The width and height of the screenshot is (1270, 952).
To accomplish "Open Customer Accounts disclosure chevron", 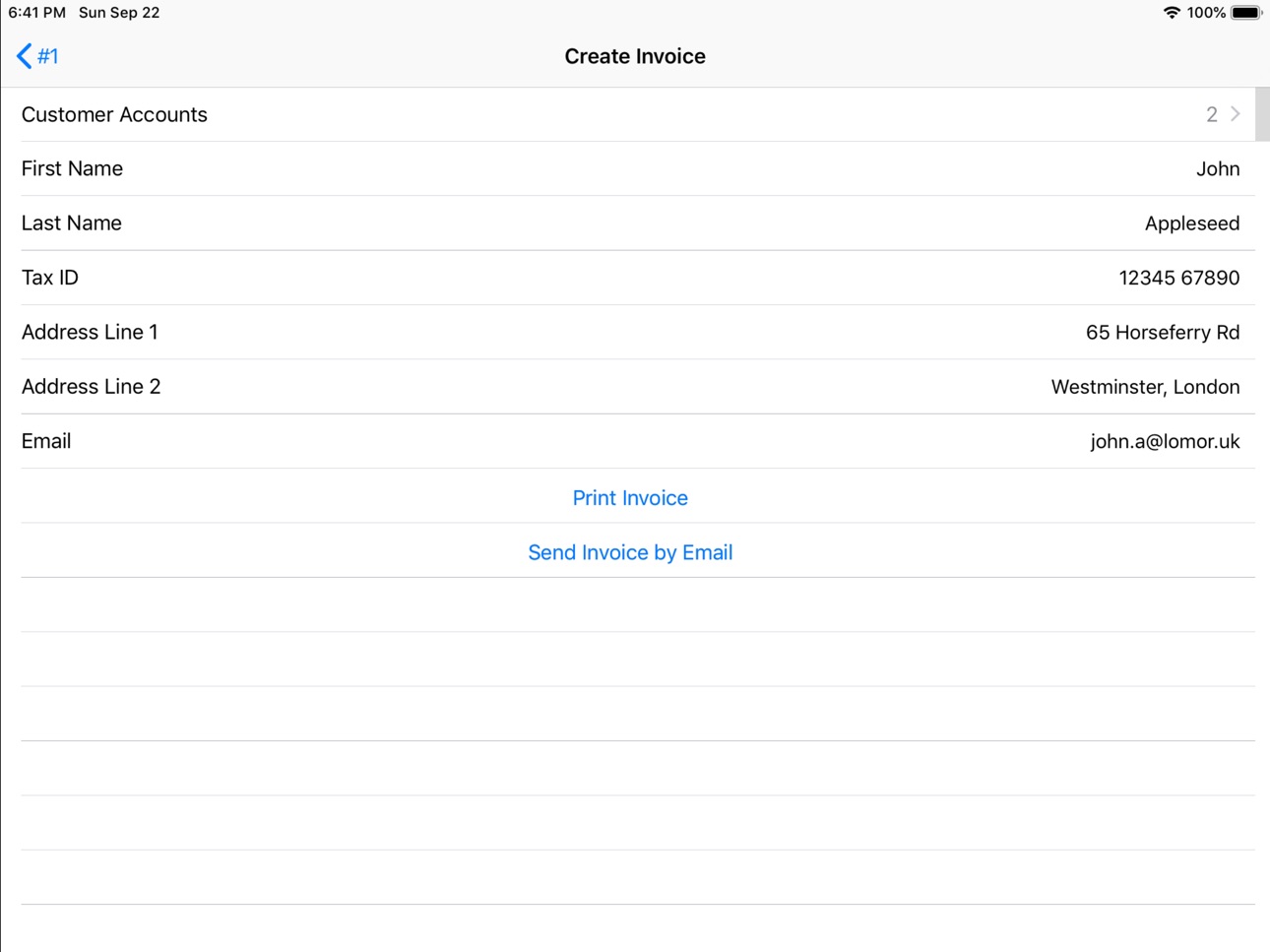I will point(1235,114).
